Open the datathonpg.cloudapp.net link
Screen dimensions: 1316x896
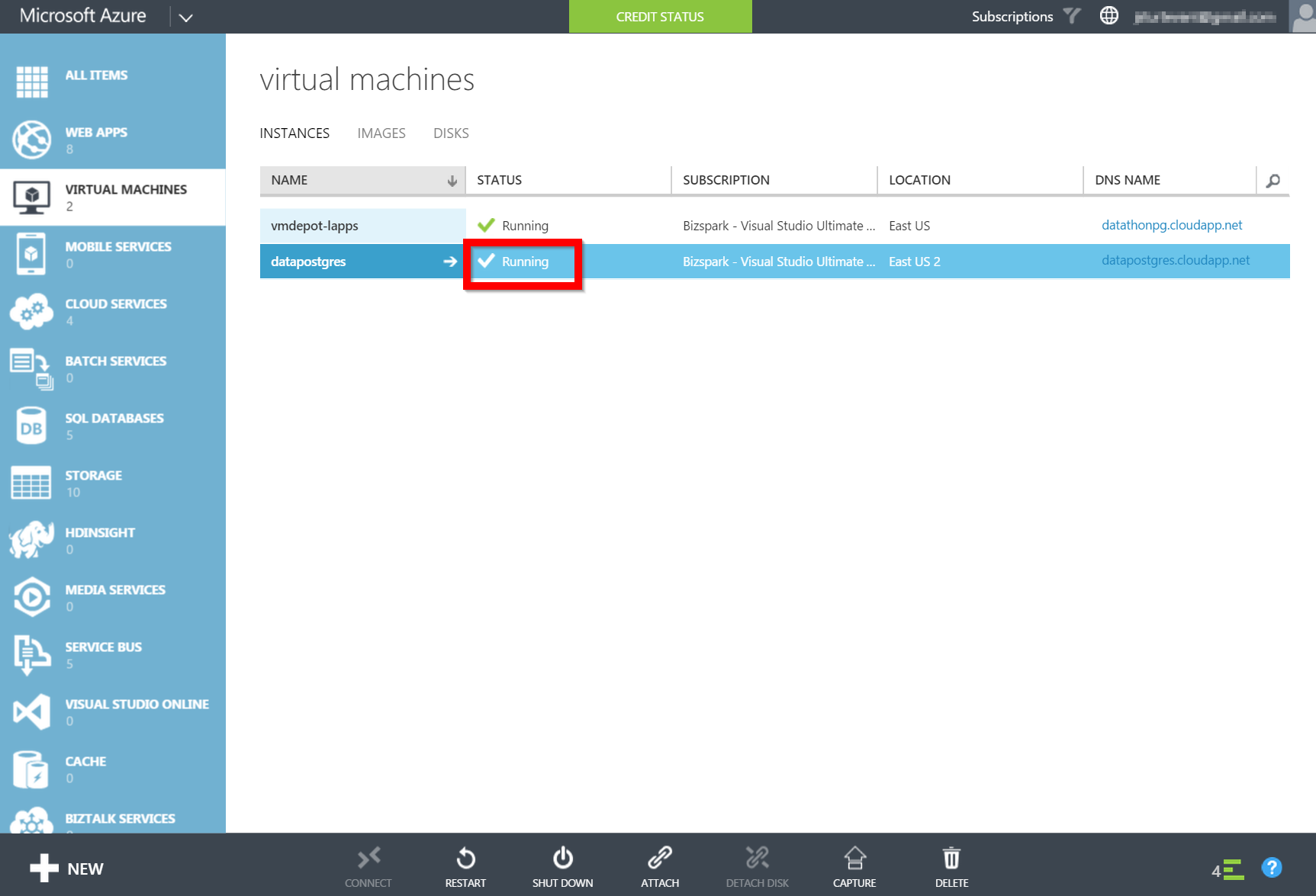click(x=1172, y=225)
